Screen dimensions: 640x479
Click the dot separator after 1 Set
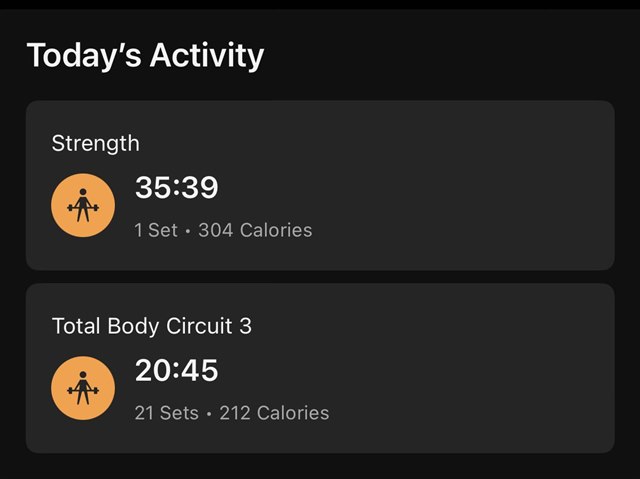pyautogui.click(x=188, y=231)
